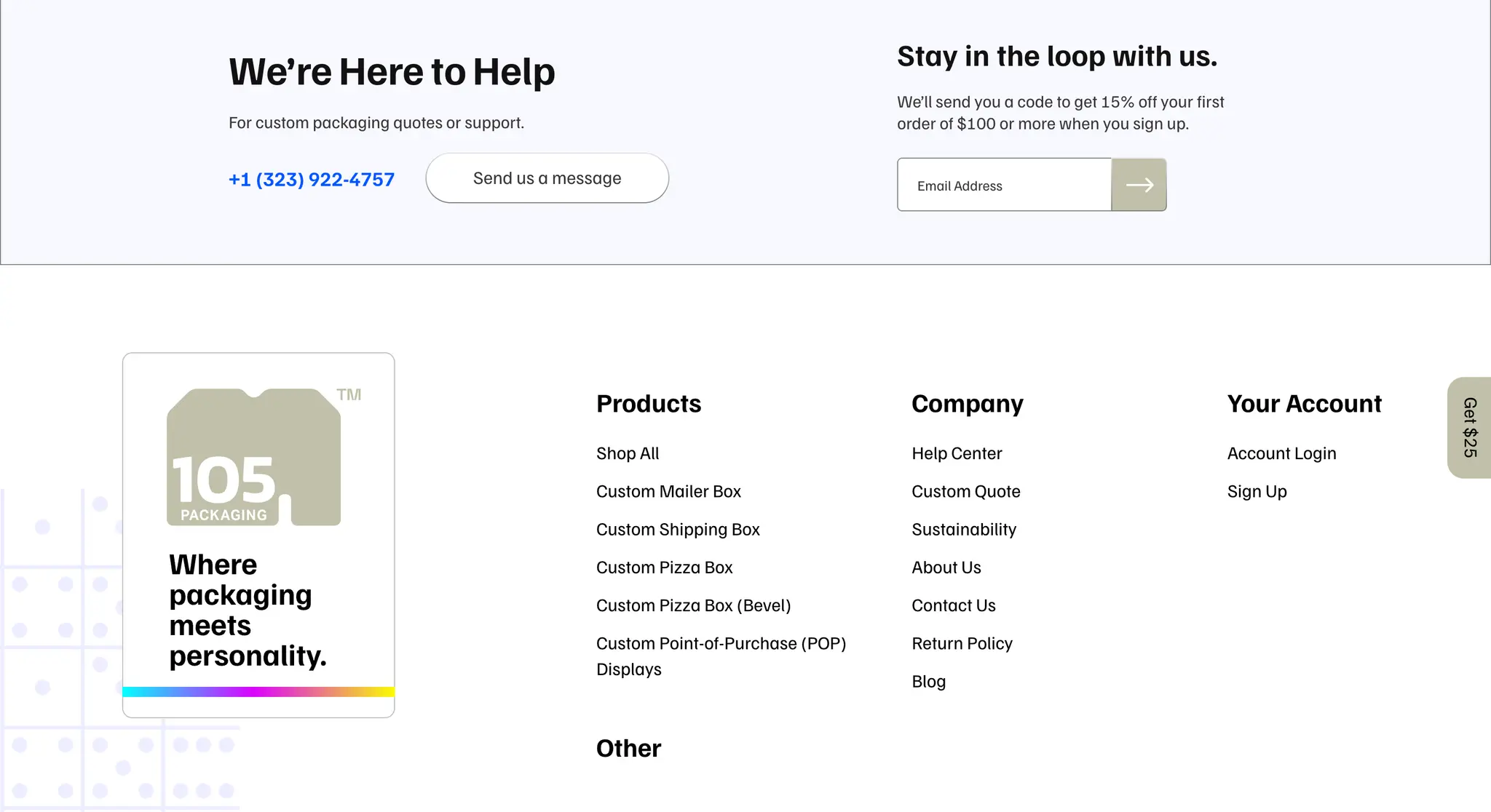Click the Stay in the loop heading

(x=1057, y=57)
